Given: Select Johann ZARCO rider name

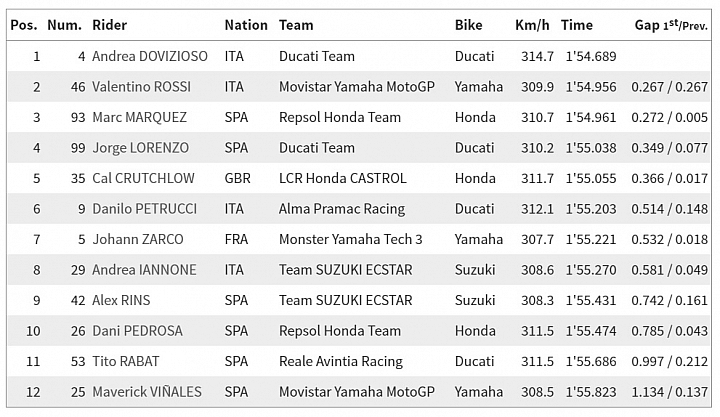Looking at the screenshot, I should 138,239.
